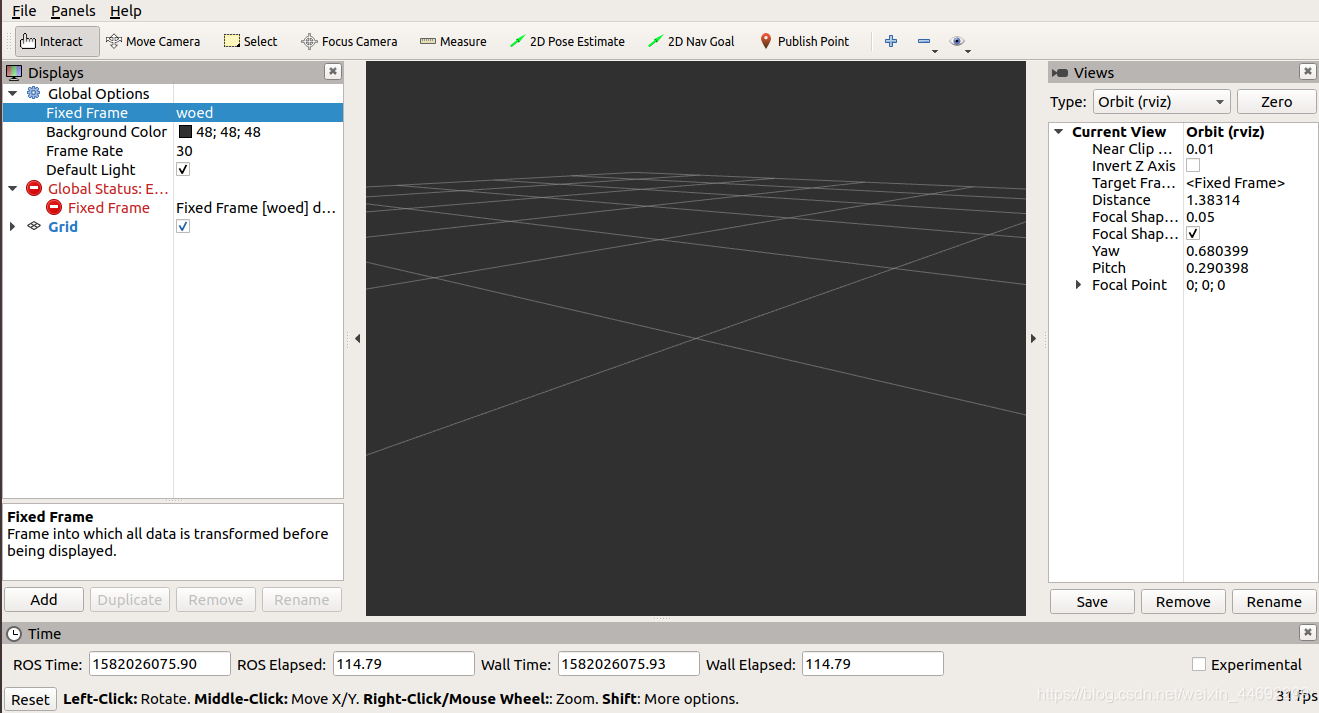1319x713 pixels.
Task: Select the Move Camera tool
Action: (x=153, y=41)
